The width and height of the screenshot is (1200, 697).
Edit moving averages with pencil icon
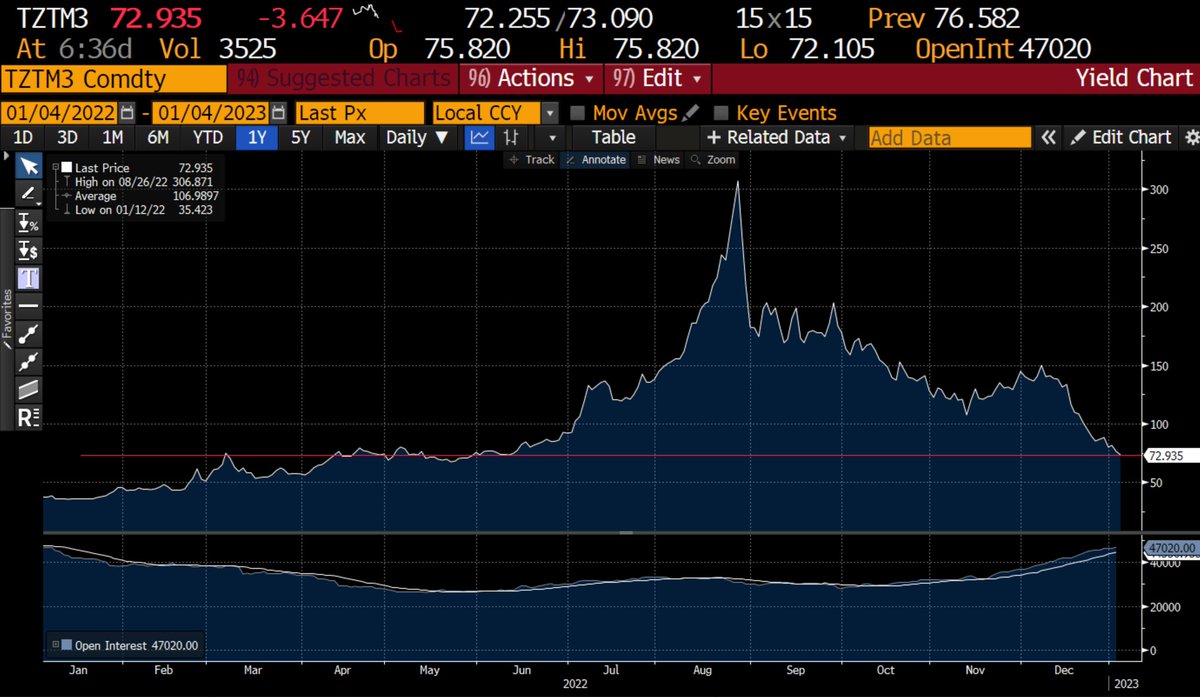click(691, 113)
